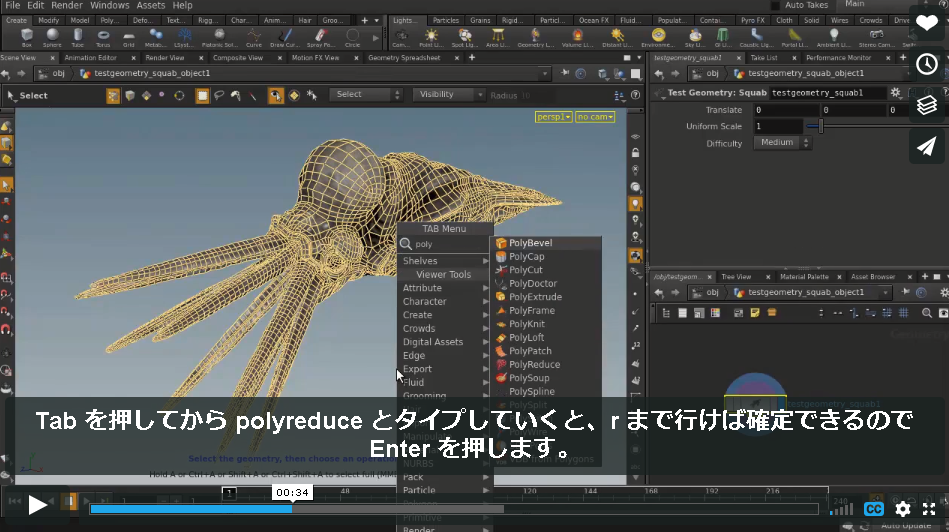949x532 pixels.
Task: Choose PolyBevel from the results list
Action: (545, 243)
